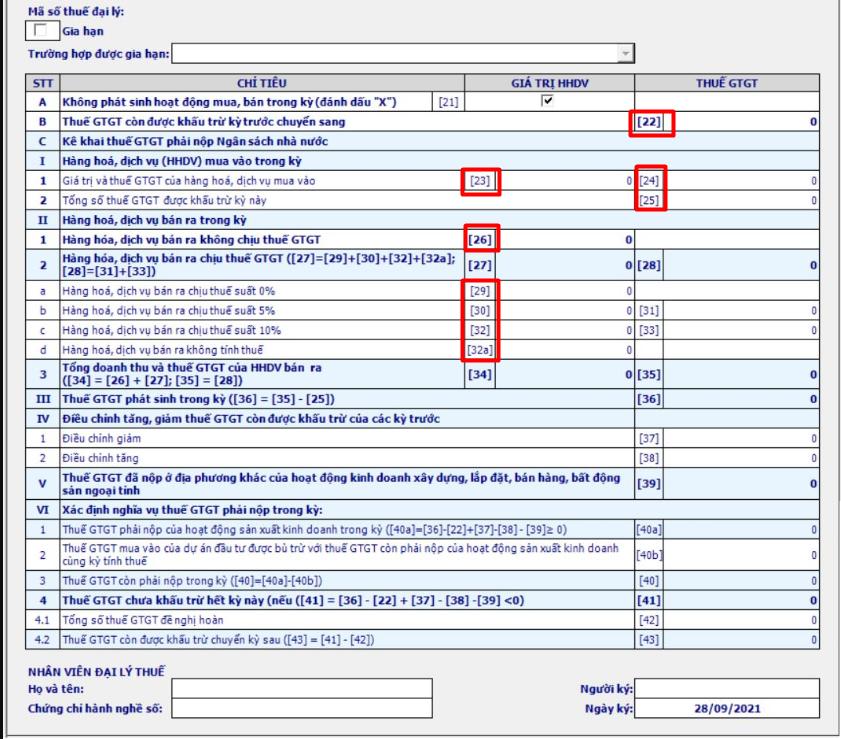
Task: Click the STT column header
Action: coord(43,83)
